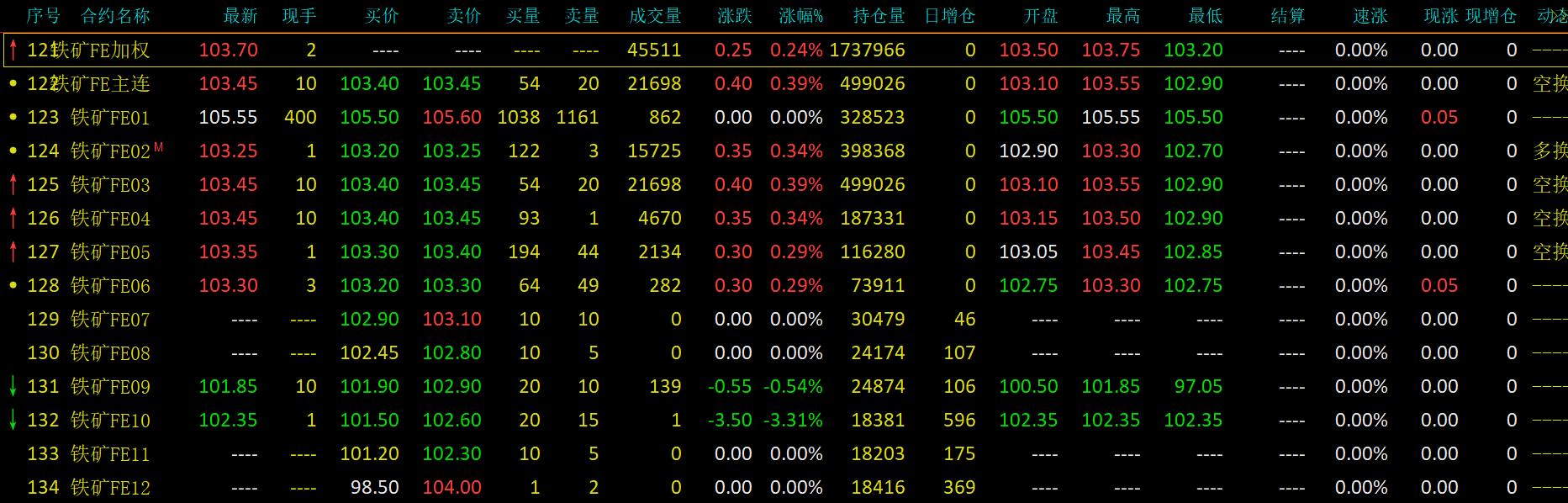Viewport: 1568px width, 503px height.
Task: Click yellow dot marker beside row 122
Action: tap(13, 83)
